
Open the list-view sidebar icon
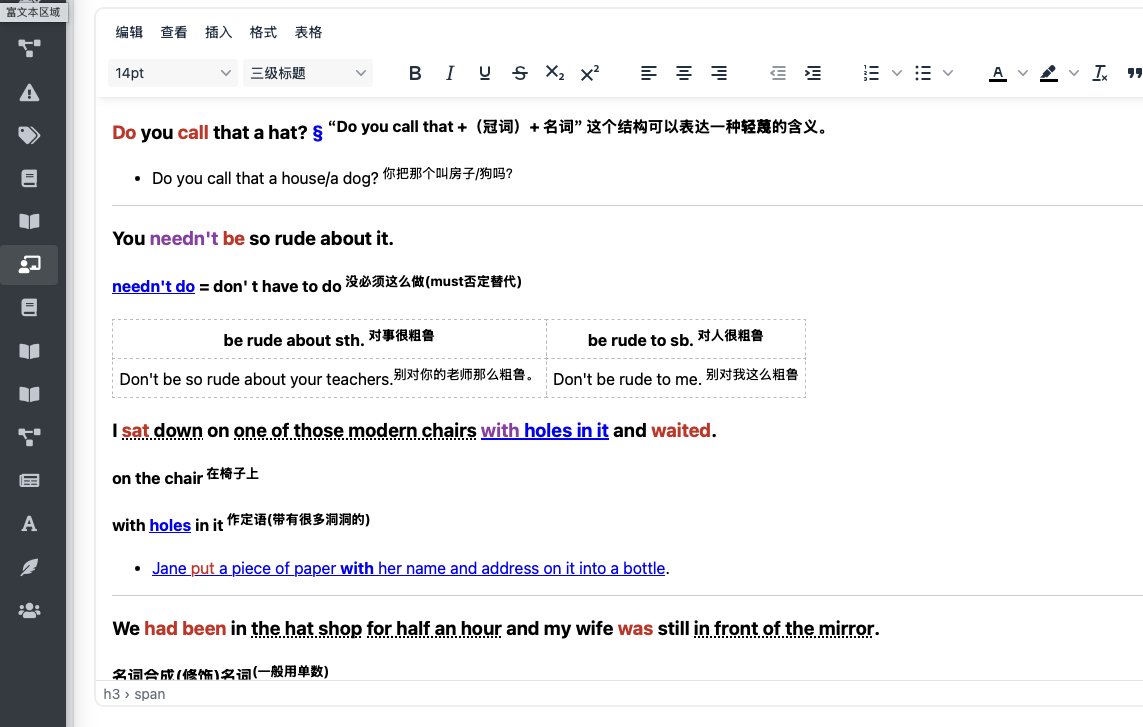[29, 481]
